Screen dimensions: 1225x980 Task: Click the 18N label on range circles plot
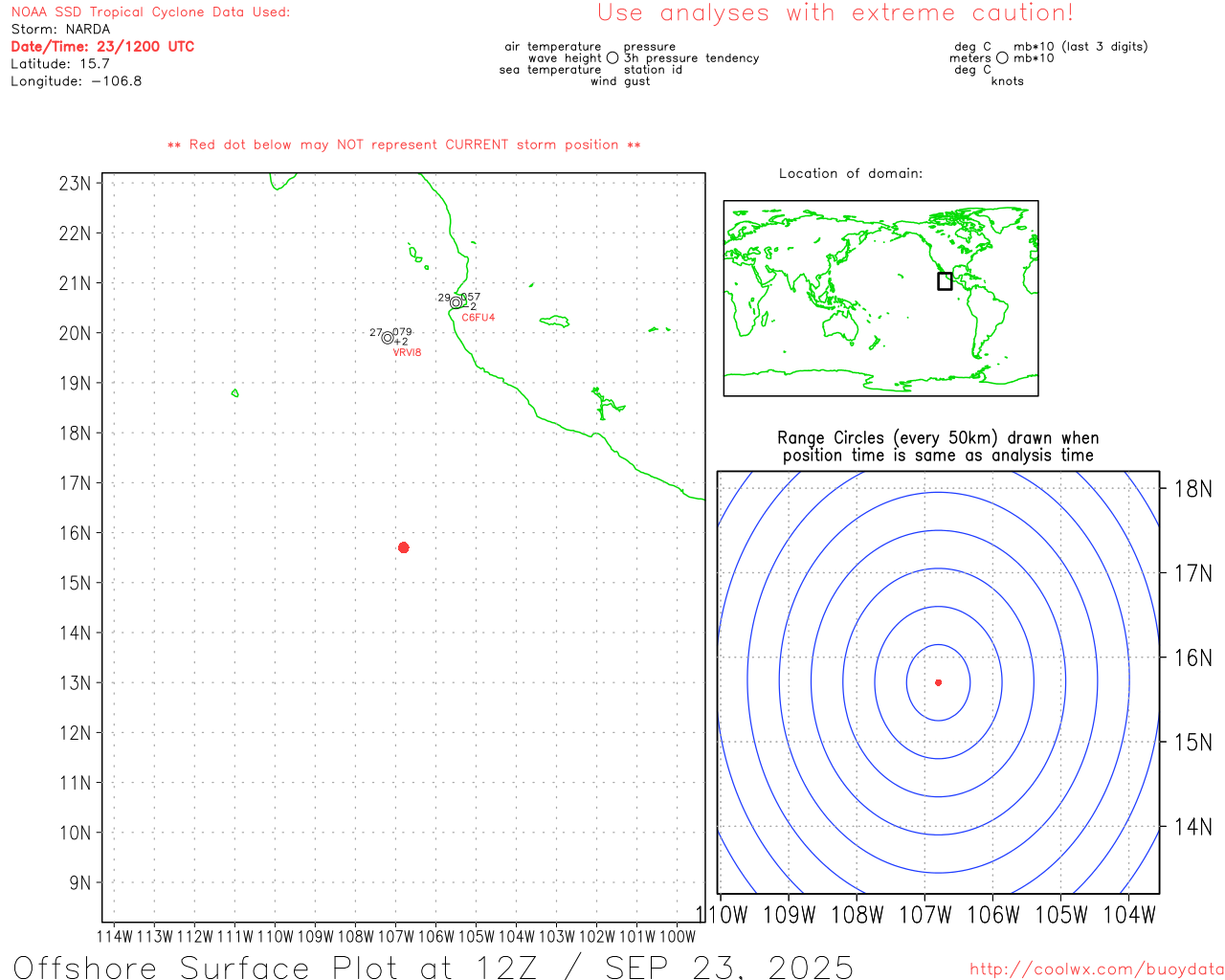point(1192,490)
